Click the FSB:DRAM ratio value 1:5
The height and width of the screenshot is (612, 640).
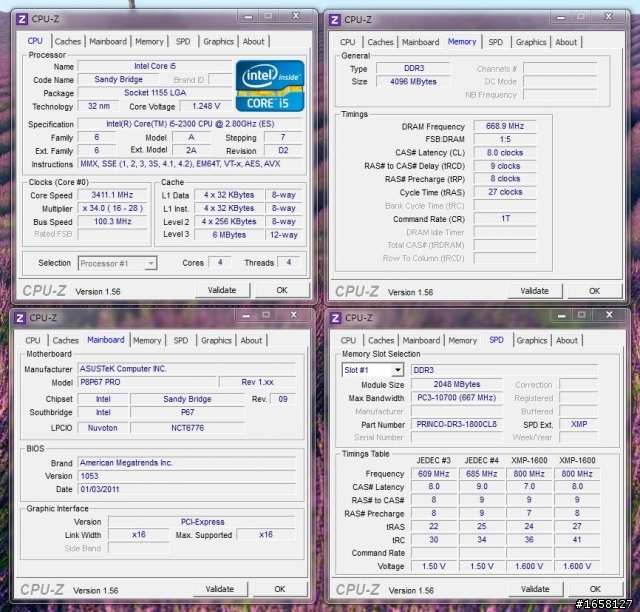tap(505, 139)
